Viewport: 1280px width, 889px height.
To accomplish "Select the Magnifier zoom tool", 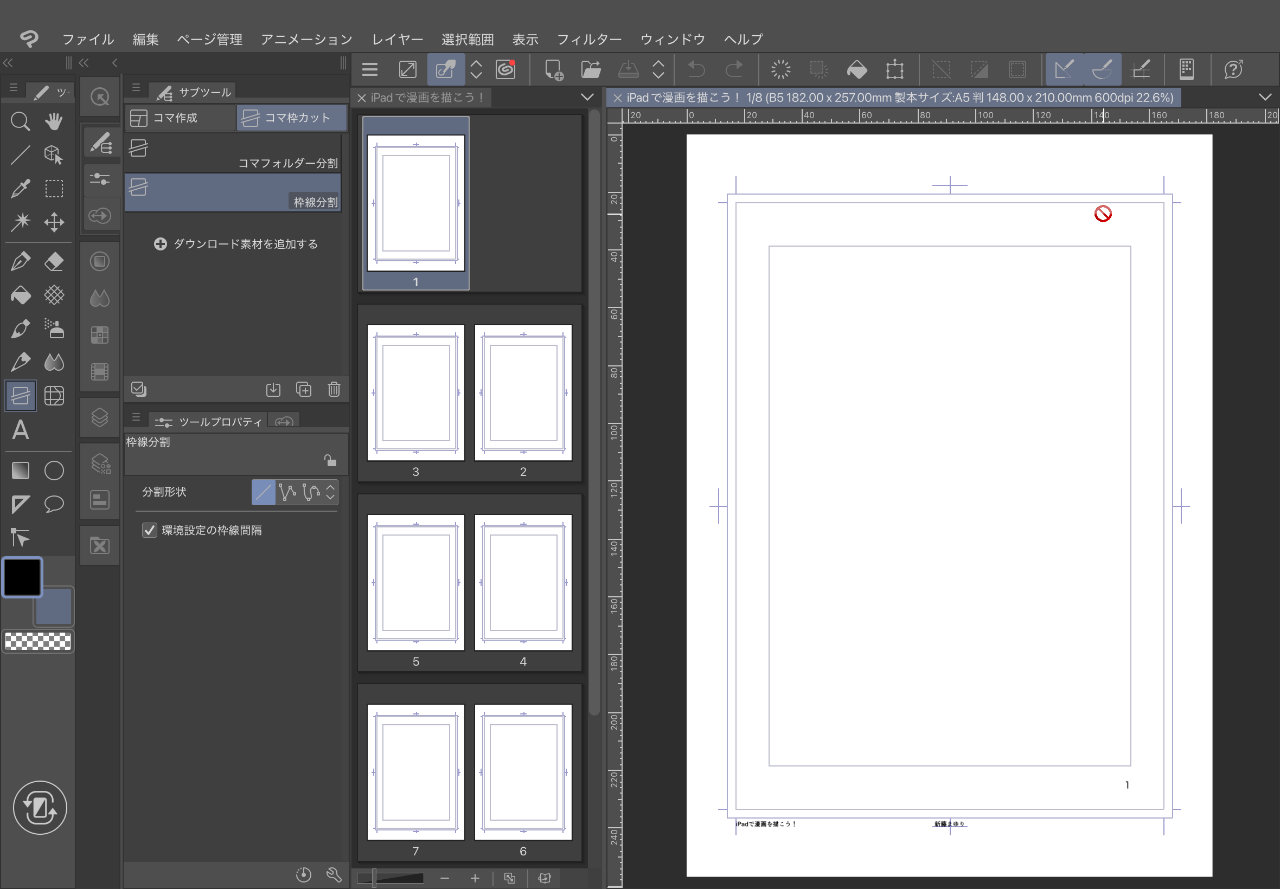I will 20,122.
